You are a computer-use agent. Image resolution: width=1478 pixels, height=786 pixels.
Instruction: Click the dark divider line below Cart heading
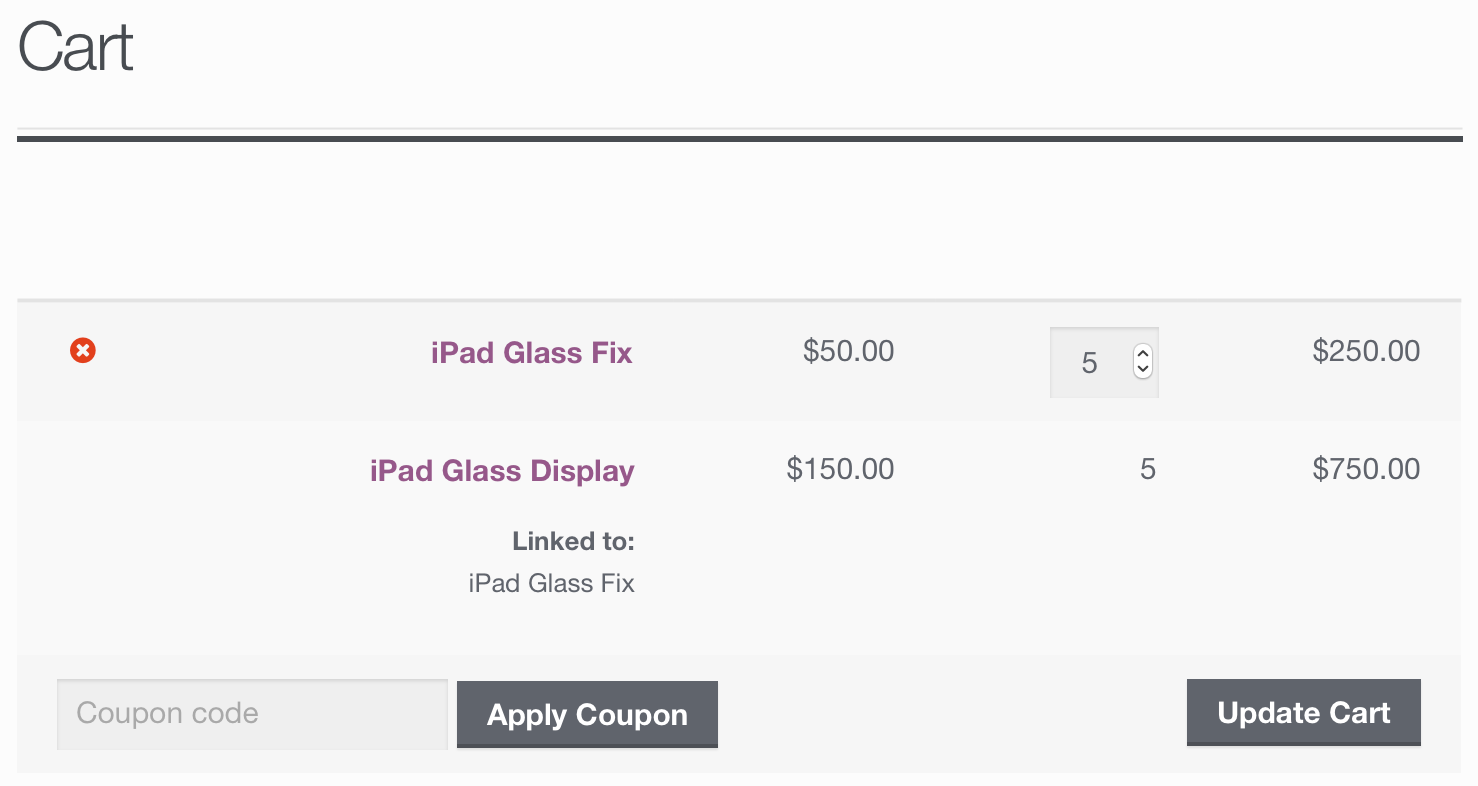tap(739, 139)
